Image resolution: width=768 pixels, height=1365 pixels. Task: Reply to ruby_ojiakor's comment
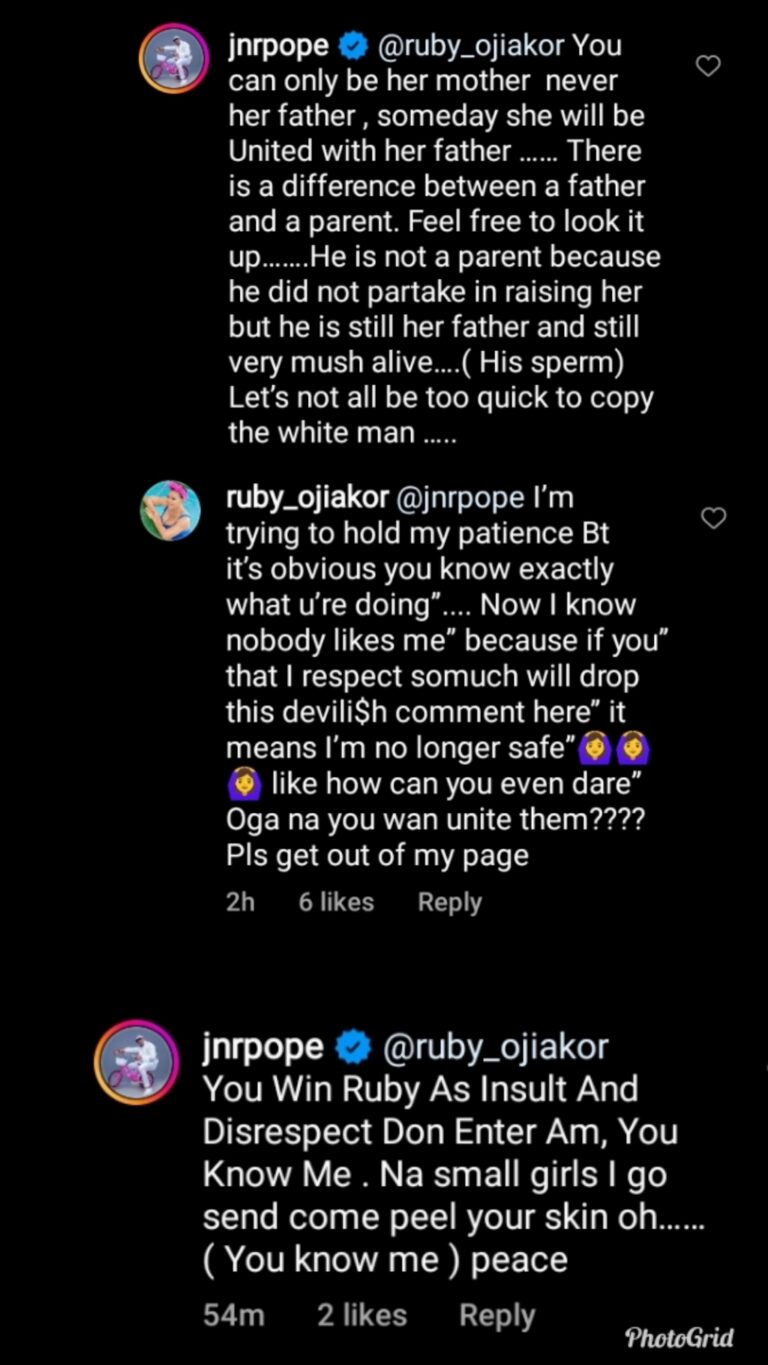pyautogui.click(x=450, y=902)
